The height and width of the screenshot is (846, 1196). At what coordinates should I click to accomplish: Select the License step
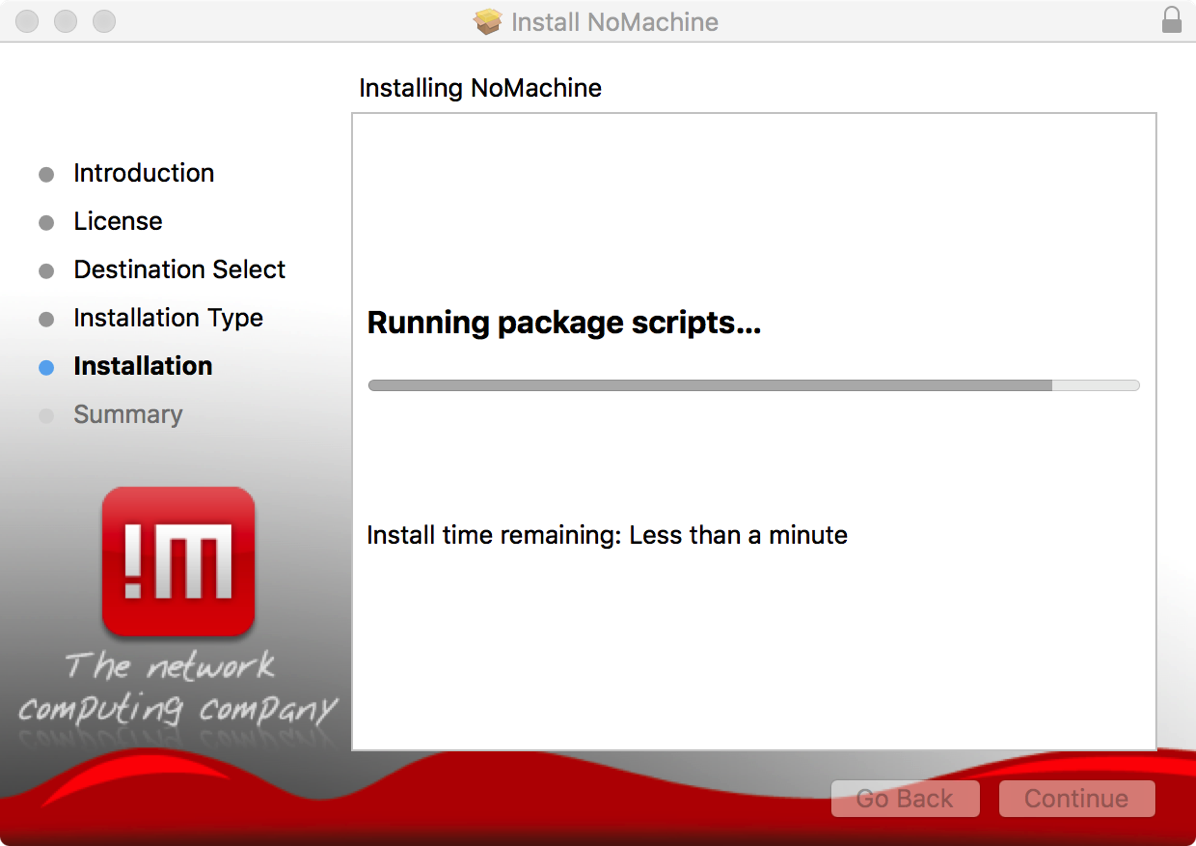[118, 221]
